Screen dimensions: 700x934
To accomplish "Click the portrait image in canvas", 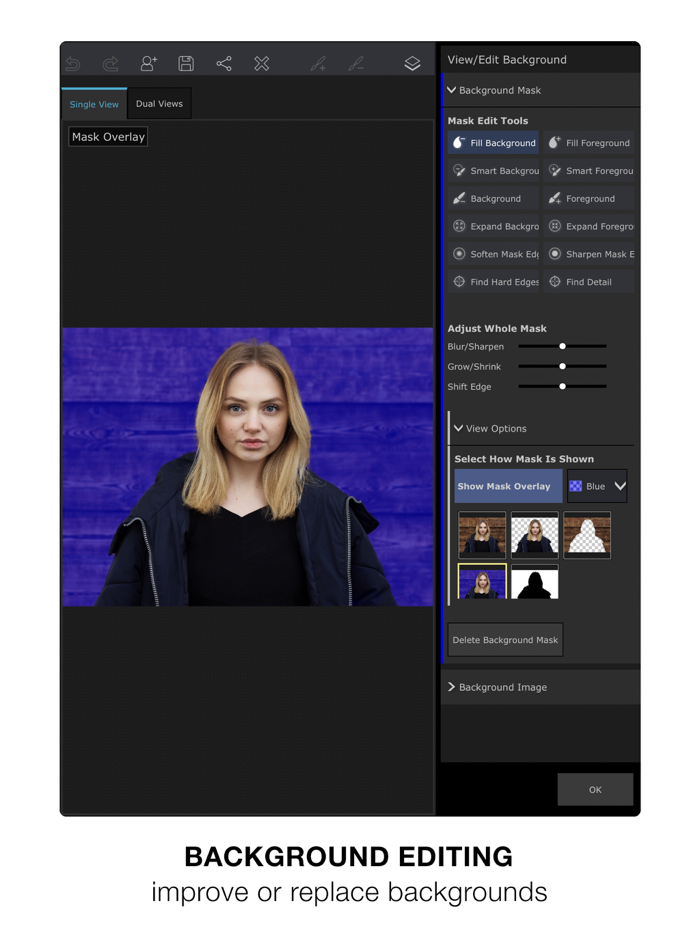I will 248,467.
